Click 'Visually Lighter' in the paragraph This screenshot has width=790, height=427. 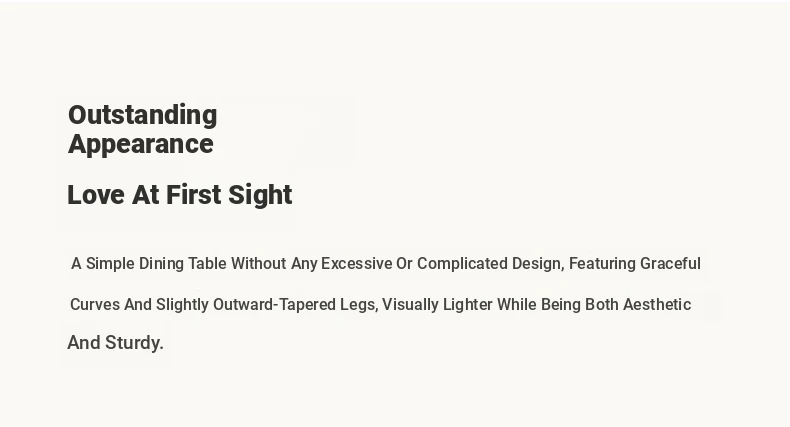click(437, 305)
